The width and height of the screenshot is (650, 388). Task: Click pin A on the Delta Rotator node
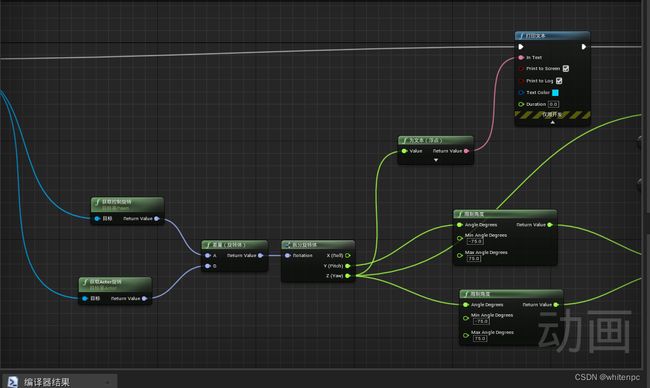208,255
